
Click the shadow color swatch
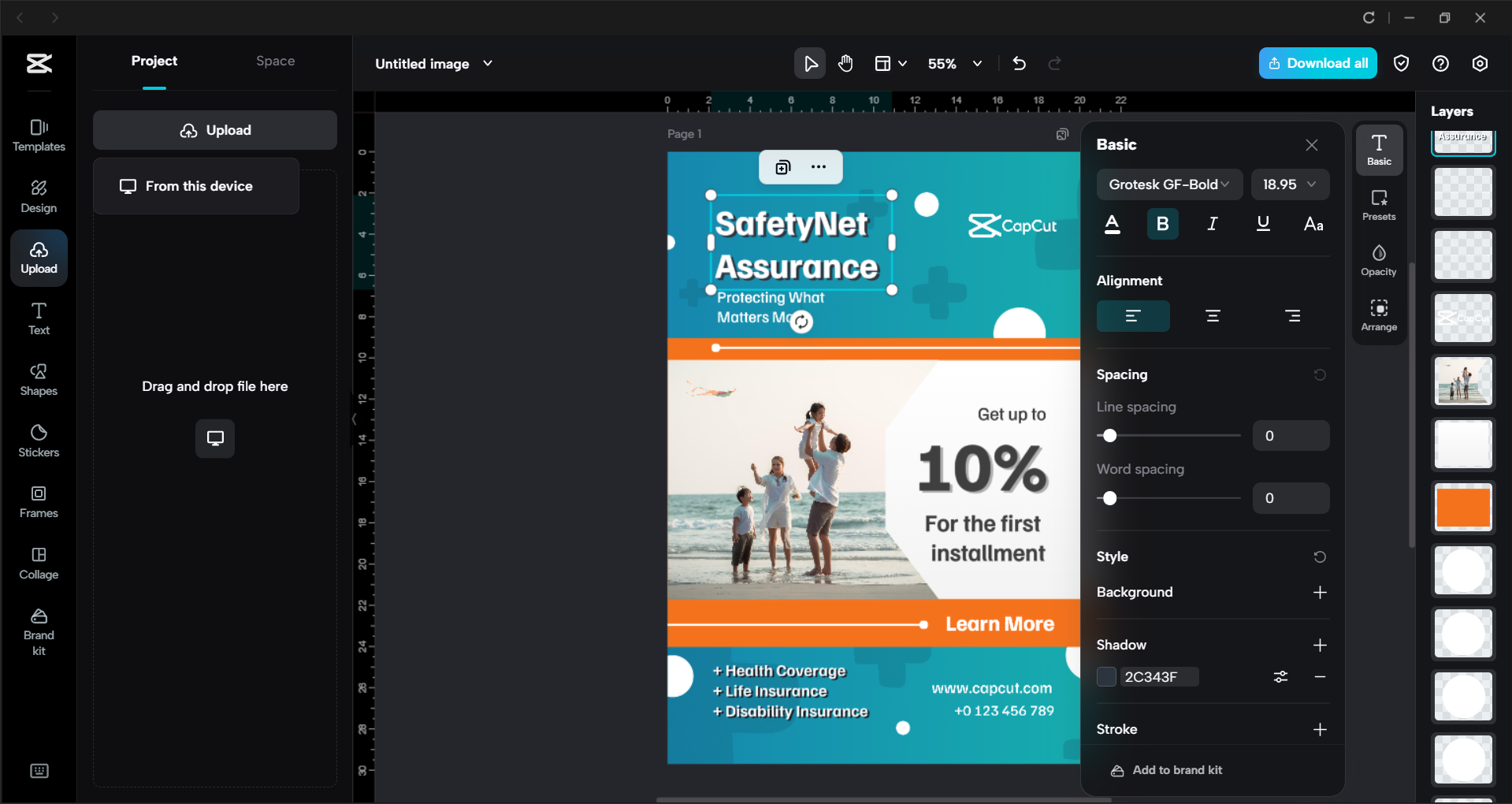click(x=1105, y=676)
